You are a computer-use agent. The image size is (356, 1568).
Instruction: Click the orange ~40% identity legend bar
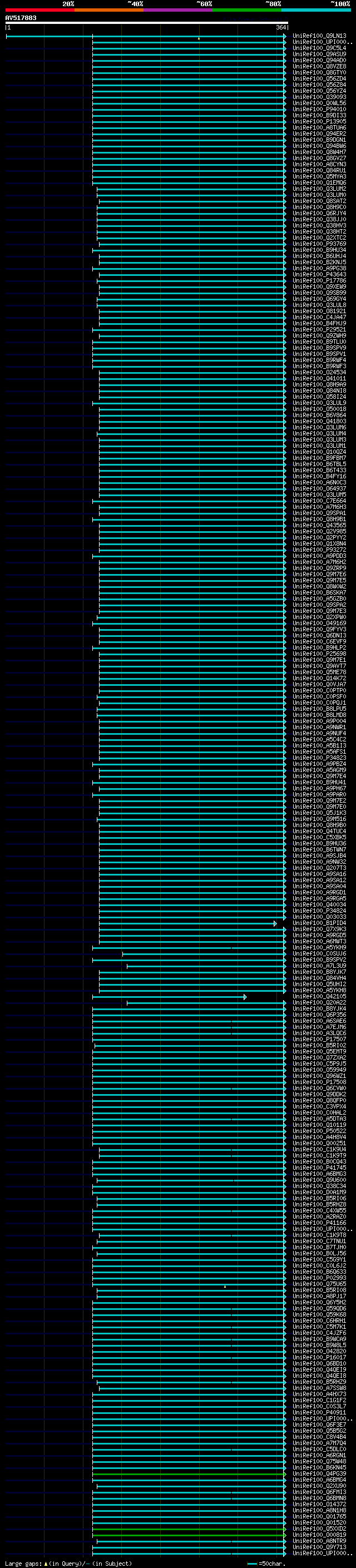pos(109,10)
